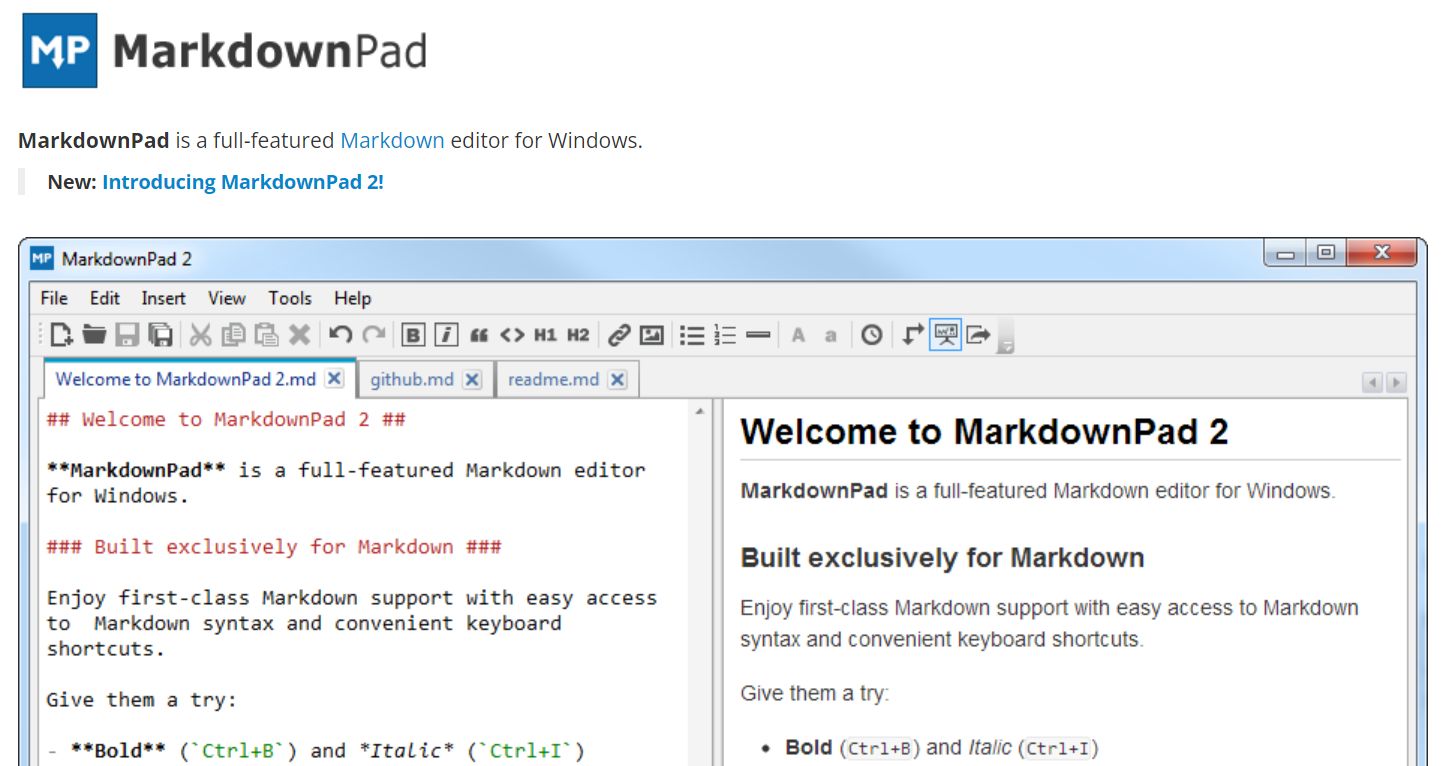Click the Delete X icon in toolbar
Viewport: 1443px width, 766px height.
click(x=298, y=335)
